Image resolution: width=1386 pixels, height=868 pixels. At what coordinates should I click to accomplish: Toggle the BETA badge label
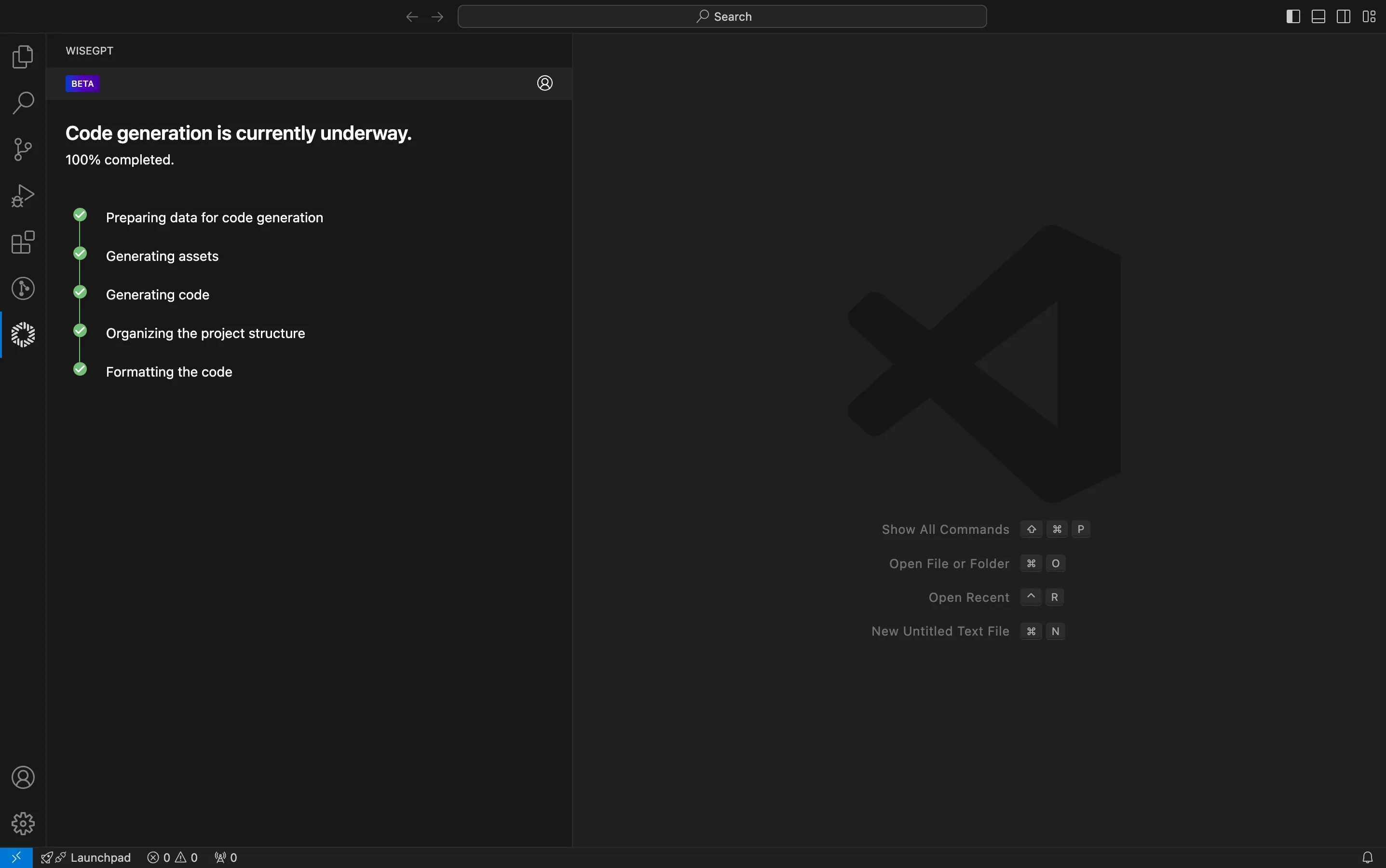click(82, 83)
